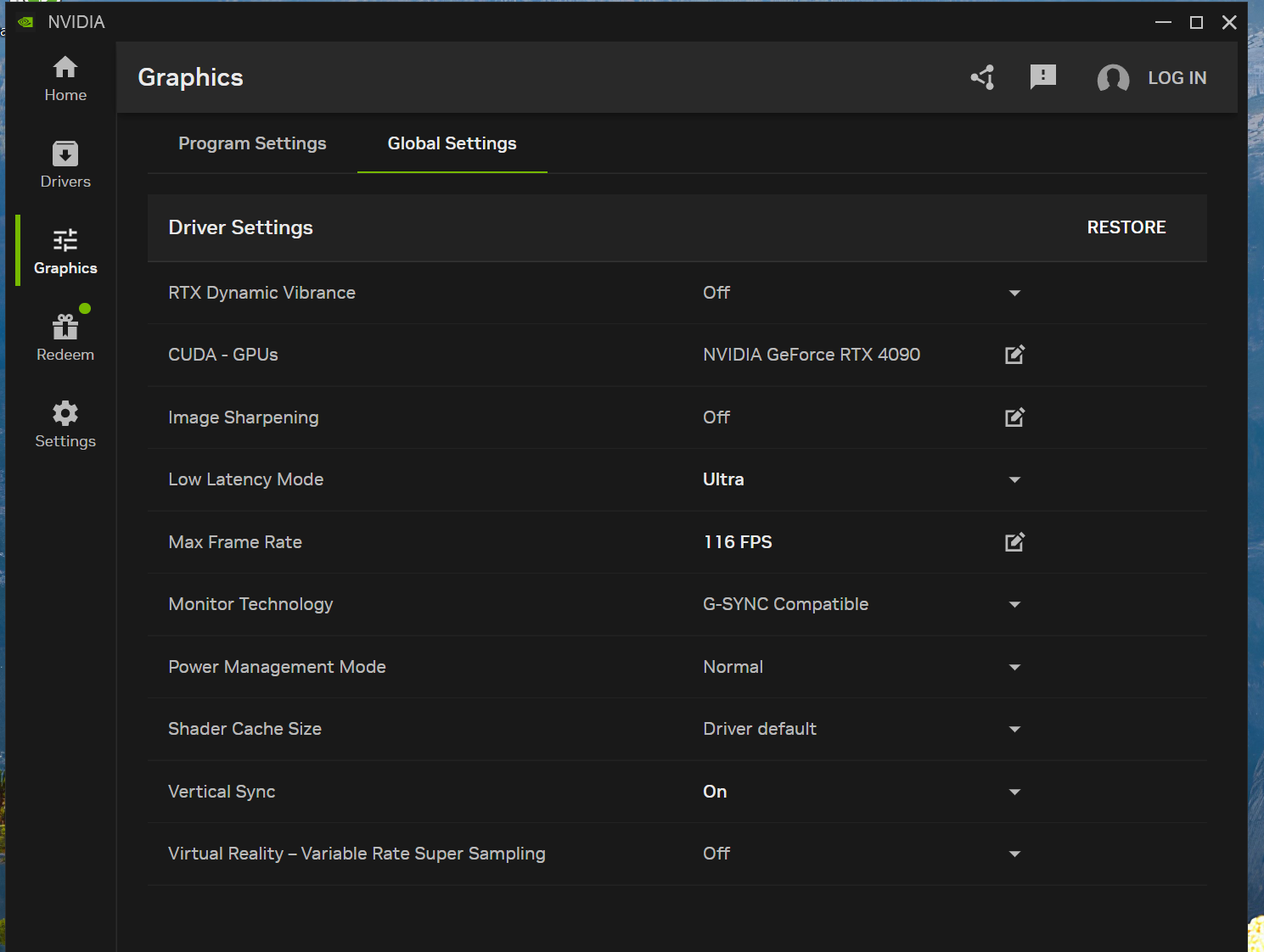Expand the Low Latency Mode dropdown
This screenshot has width=1264, height=952.
[x=1014, y=479]
